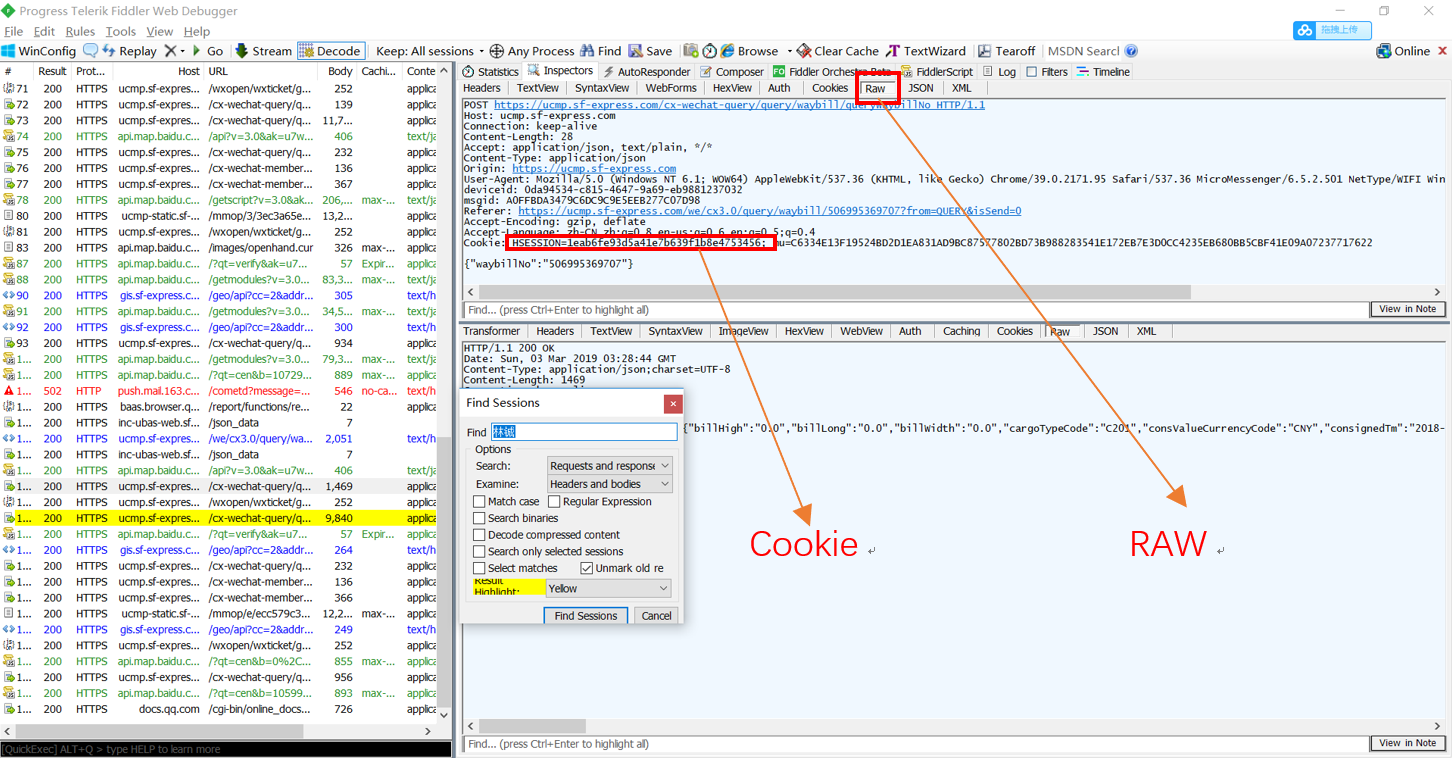This screenshot has height=758, width=1452.
Task: Click the Browse toolbar button
Action: [x=749, y=51]
